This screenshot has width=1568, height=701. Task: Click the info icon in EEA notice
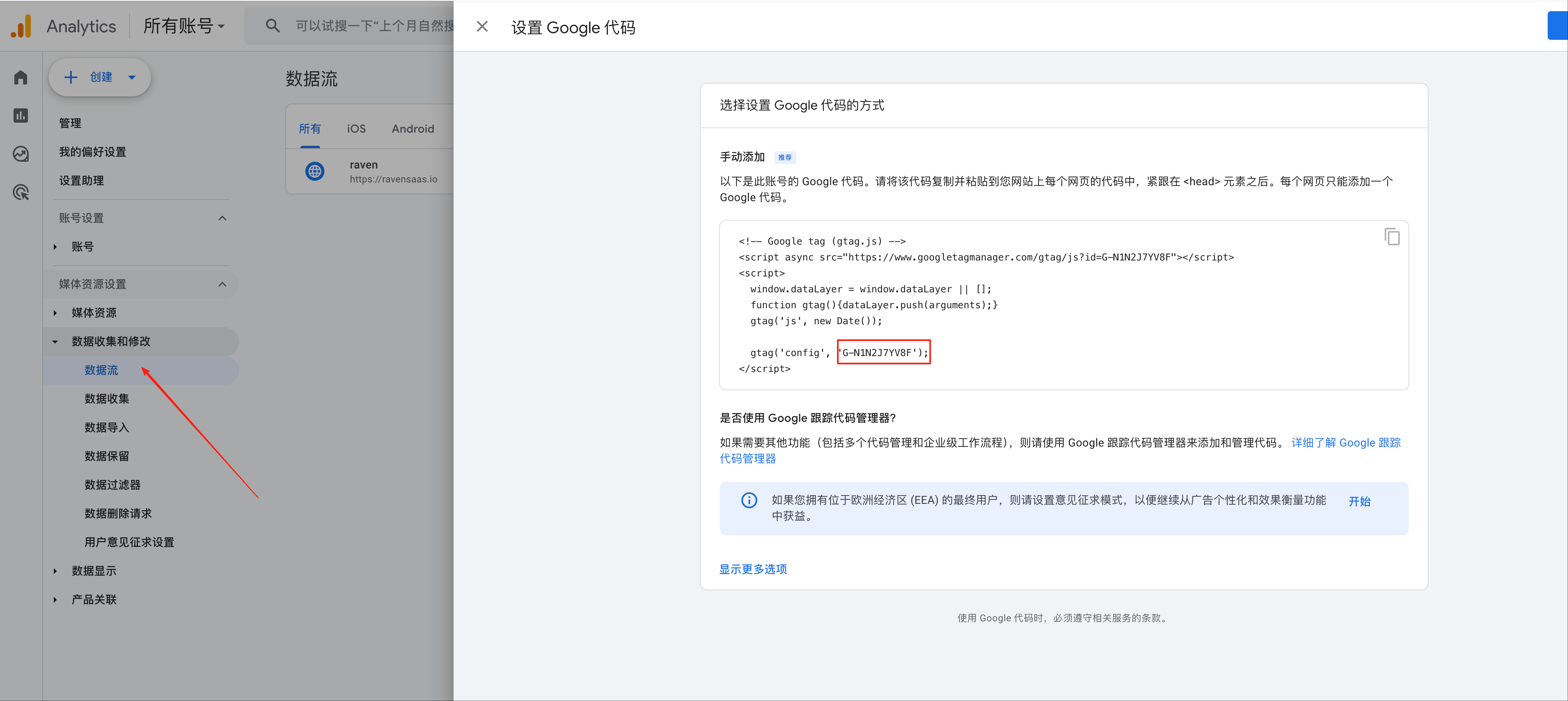coord(749,500)
